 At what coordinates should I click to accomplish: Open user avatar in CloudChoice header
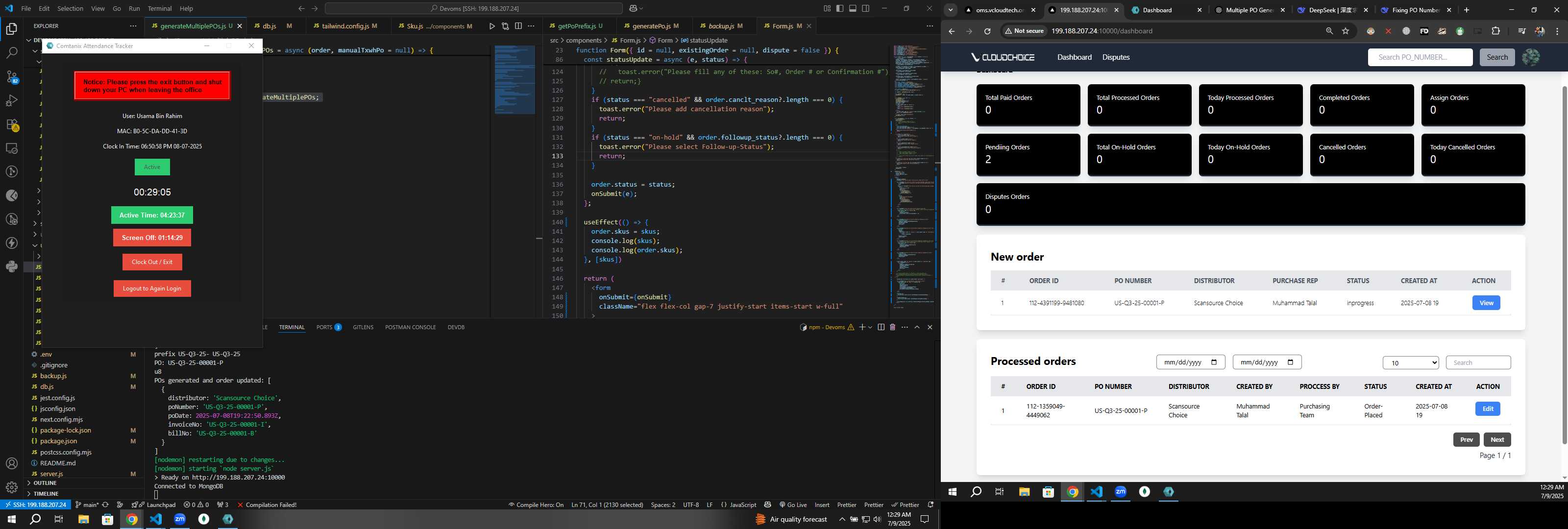(1531, 57)
